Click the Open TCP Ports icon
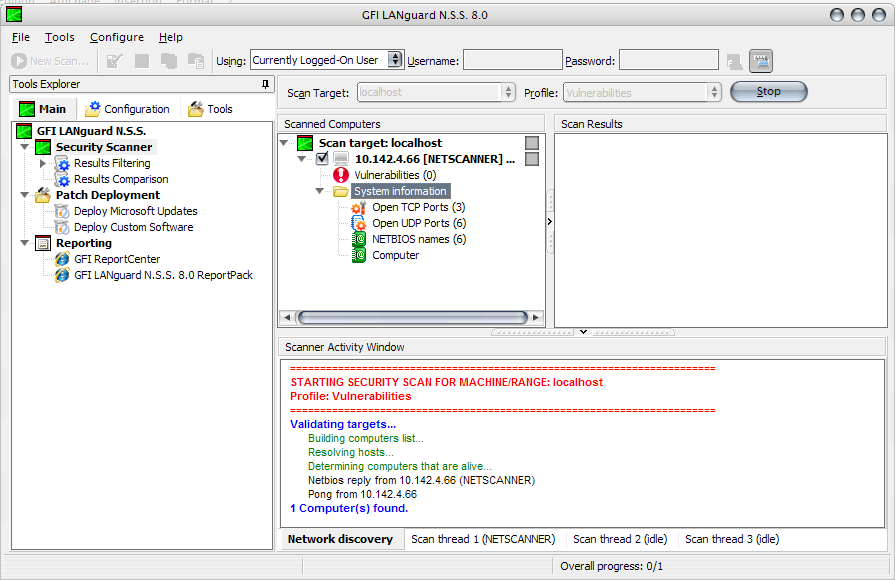The height and width of the screenshot is (580, 895). coord(358,207)
